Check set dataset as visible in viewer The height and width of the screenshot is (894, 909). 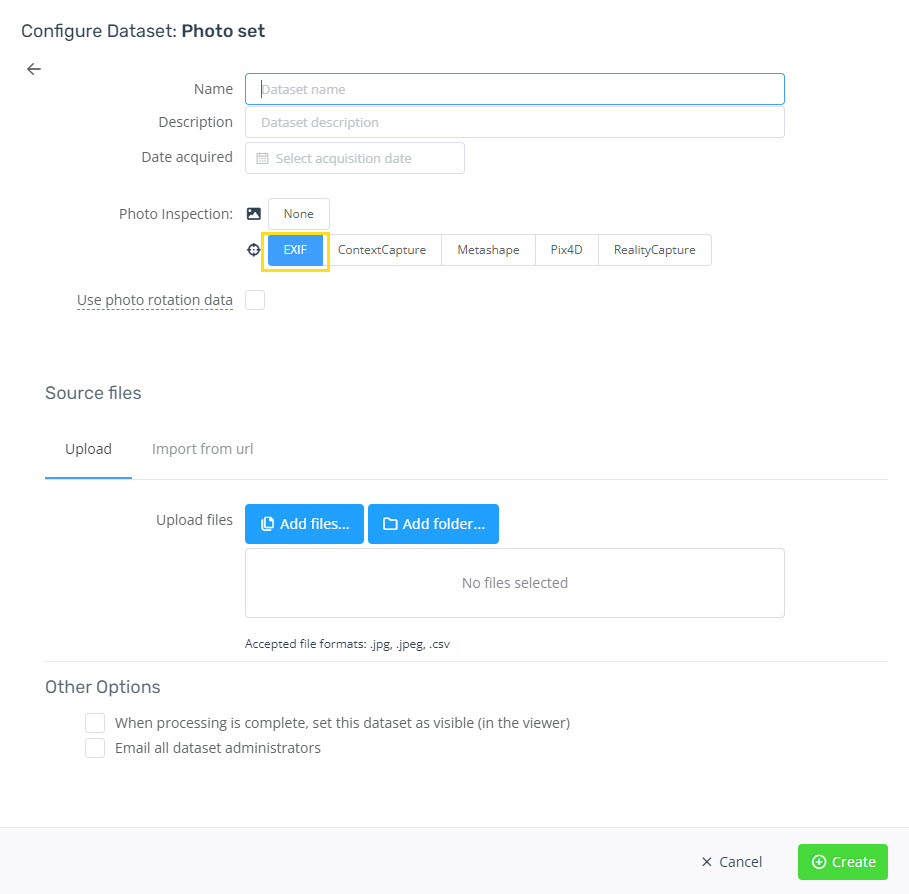[94, 722]
